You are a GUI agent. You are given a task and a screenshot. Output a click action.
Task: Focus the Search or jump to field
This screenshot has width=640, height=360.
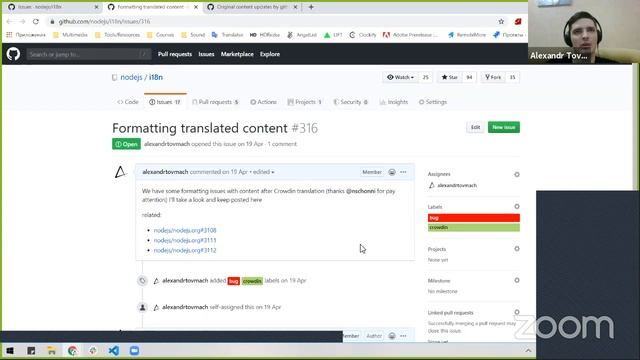click(x=89, y=54)
